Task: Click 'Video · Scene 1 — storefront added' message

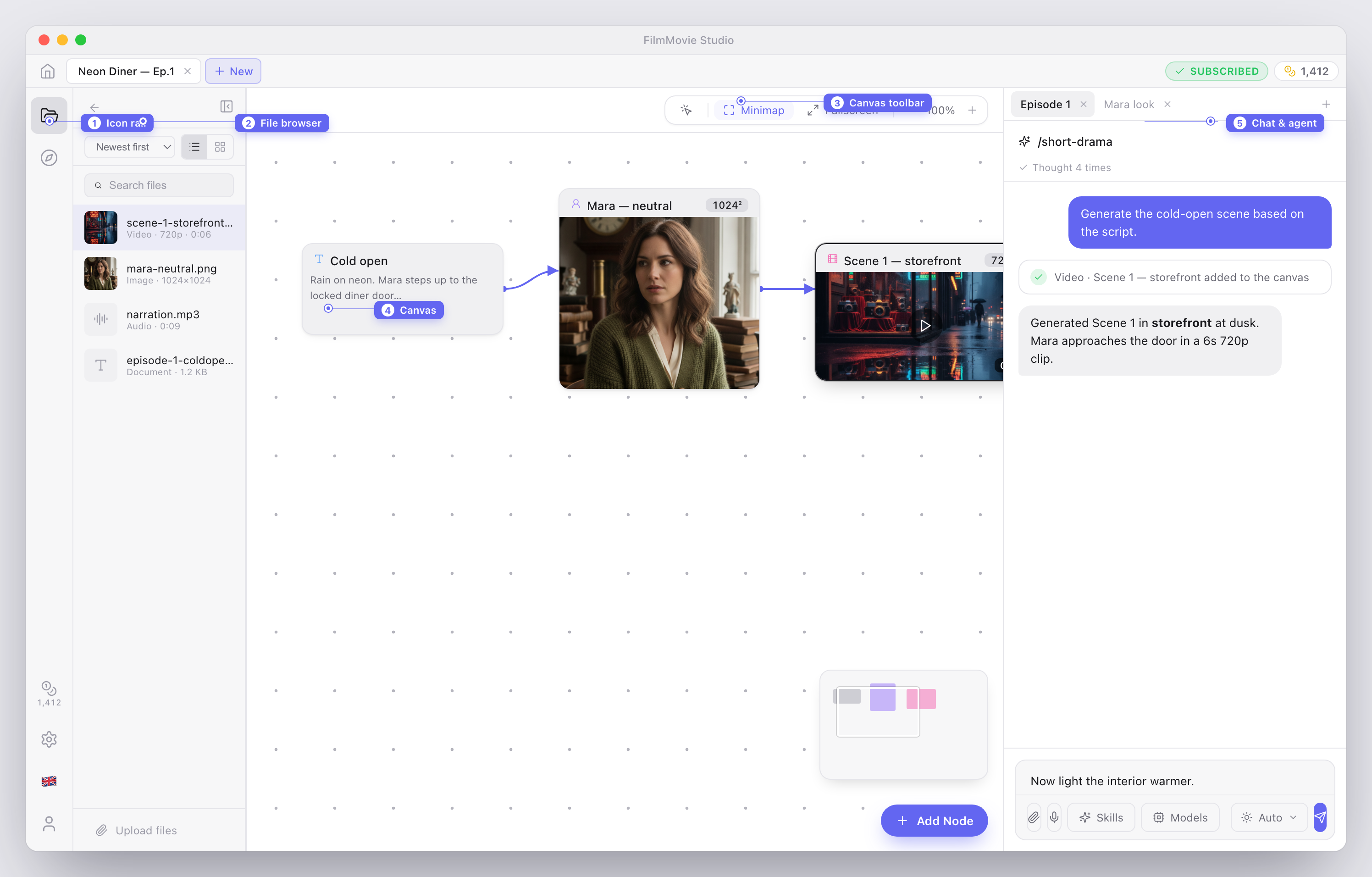Action: (1175, 277)
